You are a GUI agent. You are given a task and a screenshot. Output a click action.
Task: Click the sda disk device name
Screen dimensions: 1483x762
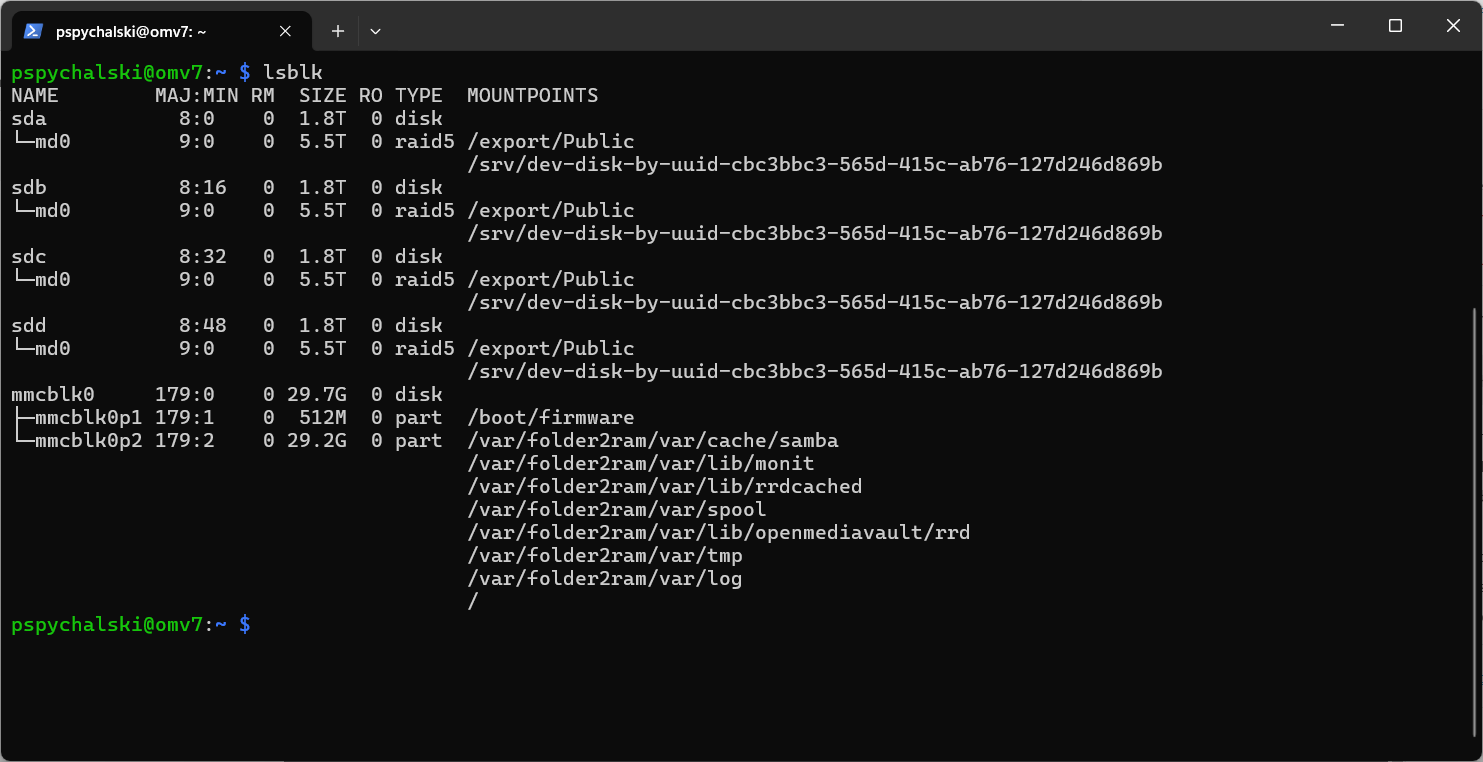pos(28,118)
